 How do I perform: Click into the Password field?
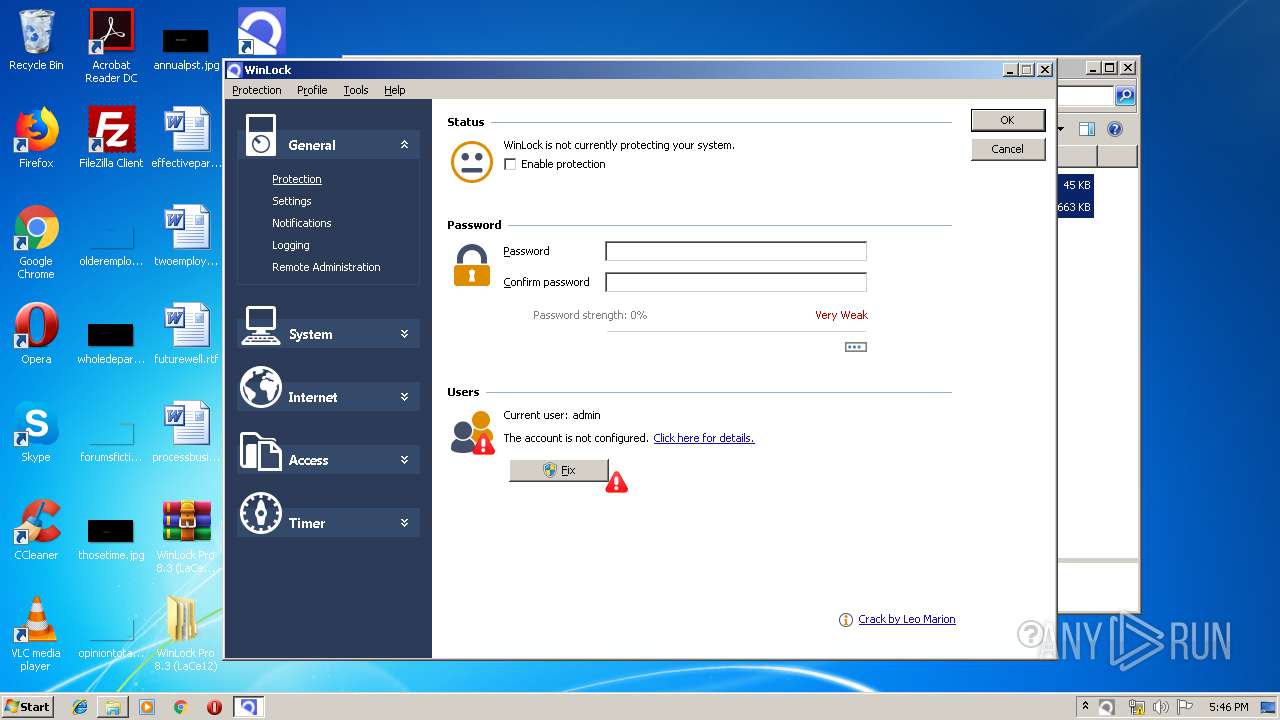tap(736, 251)
